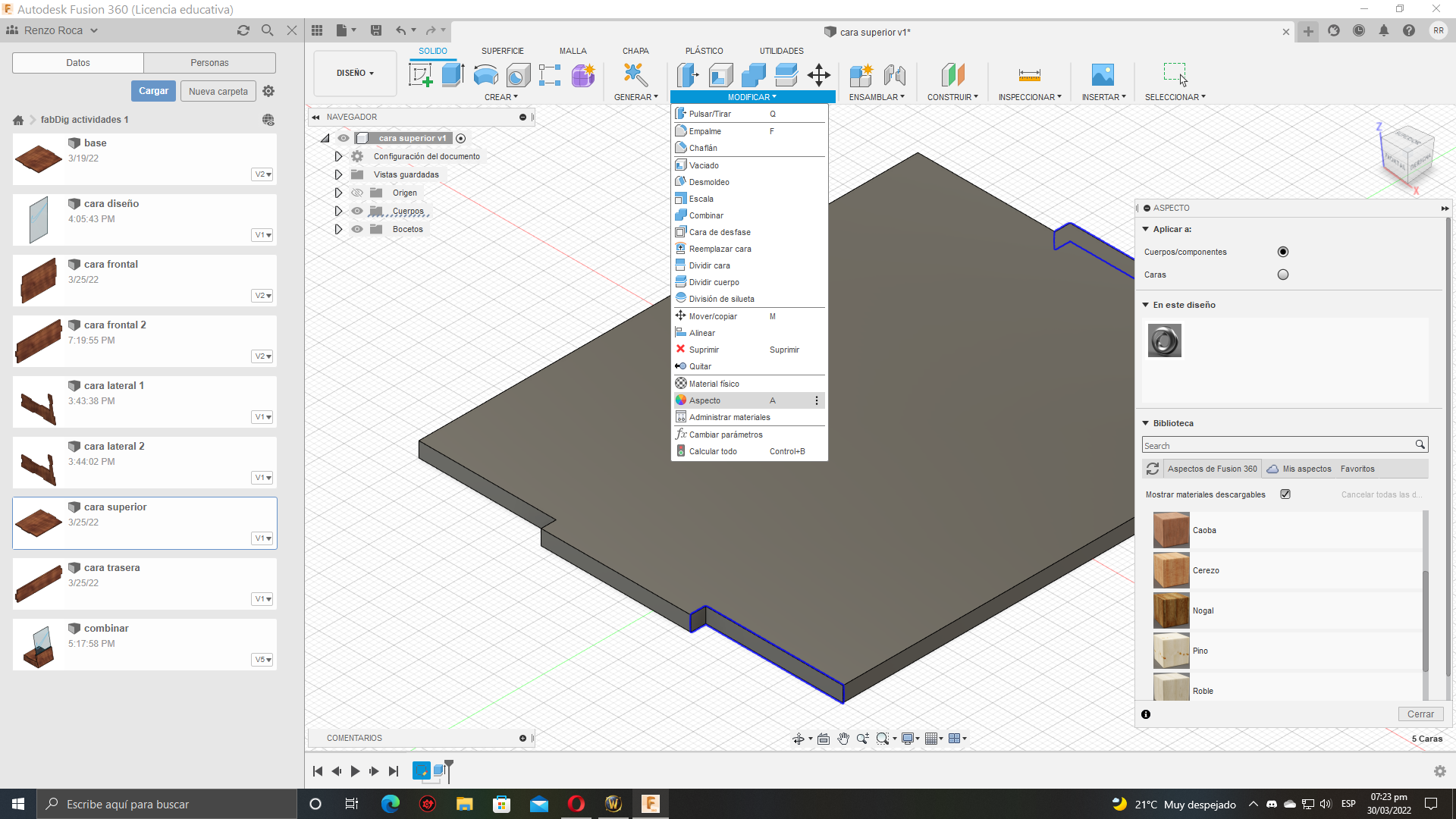Activate the cara superior v1 radio dot

point(460,138)
